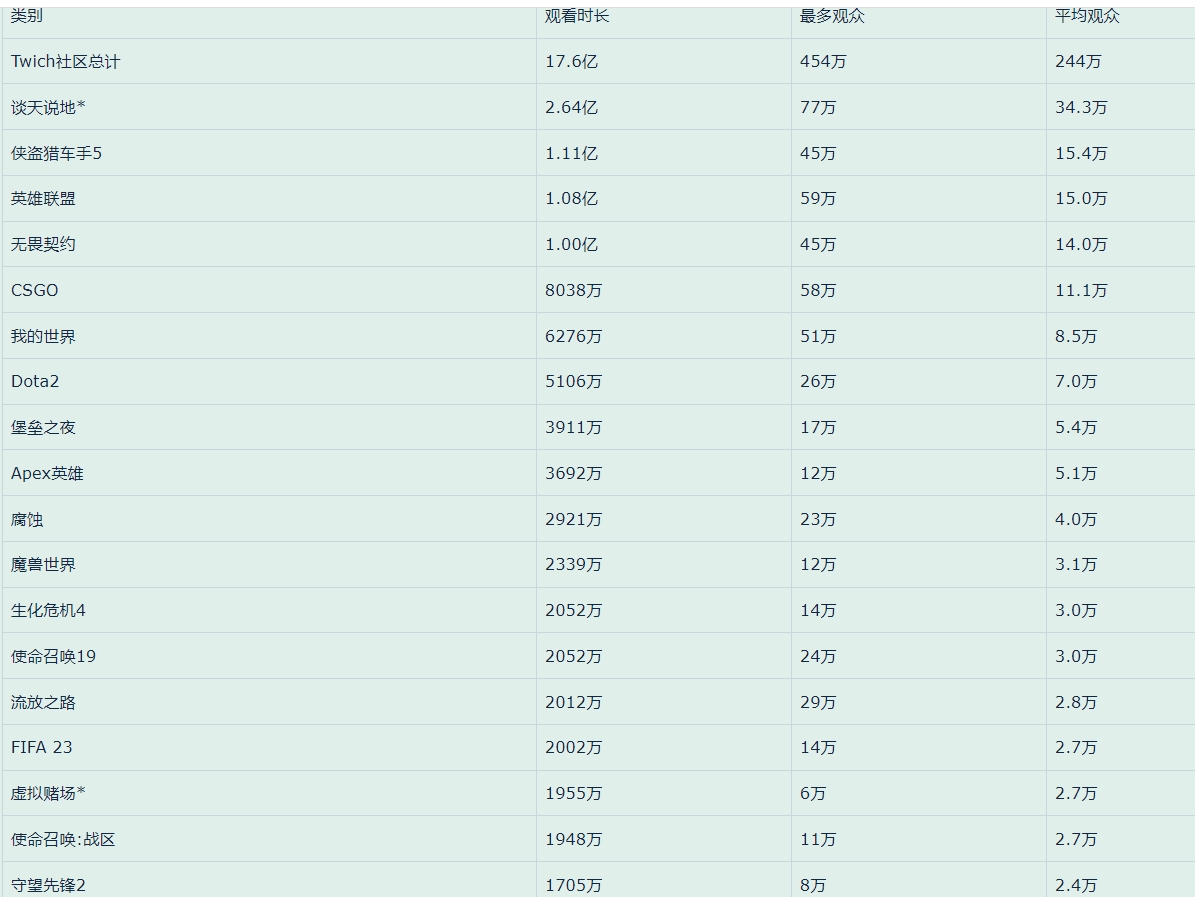Select the 17.6亿 watch time cell

(571, 61)
